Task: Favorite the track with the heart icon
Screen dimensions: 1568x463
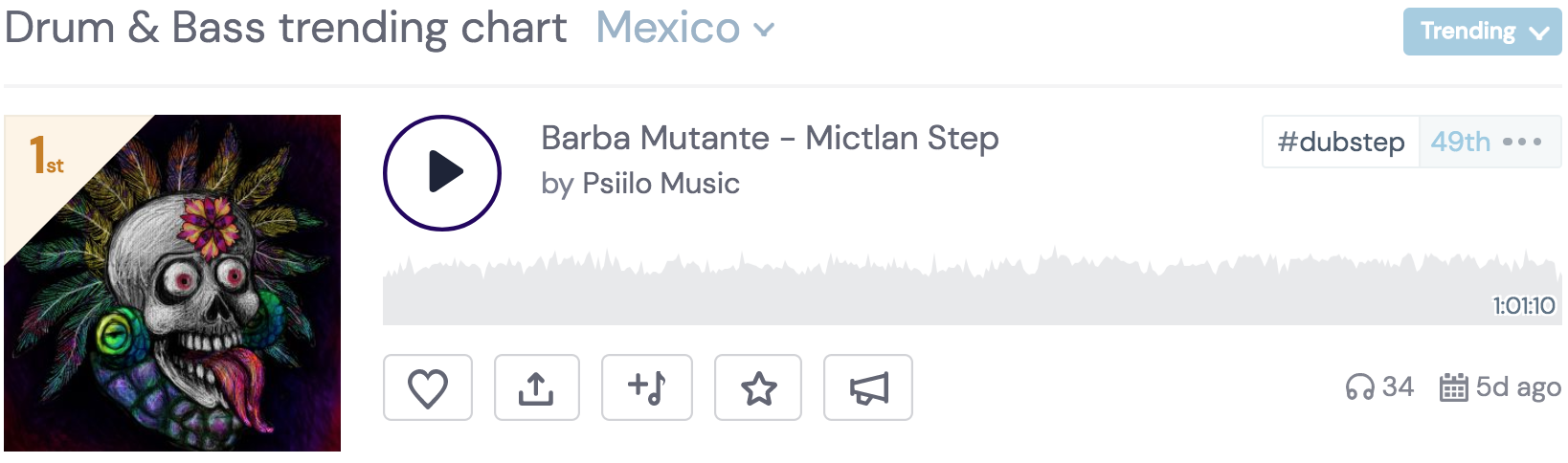Action: point(428,387)
